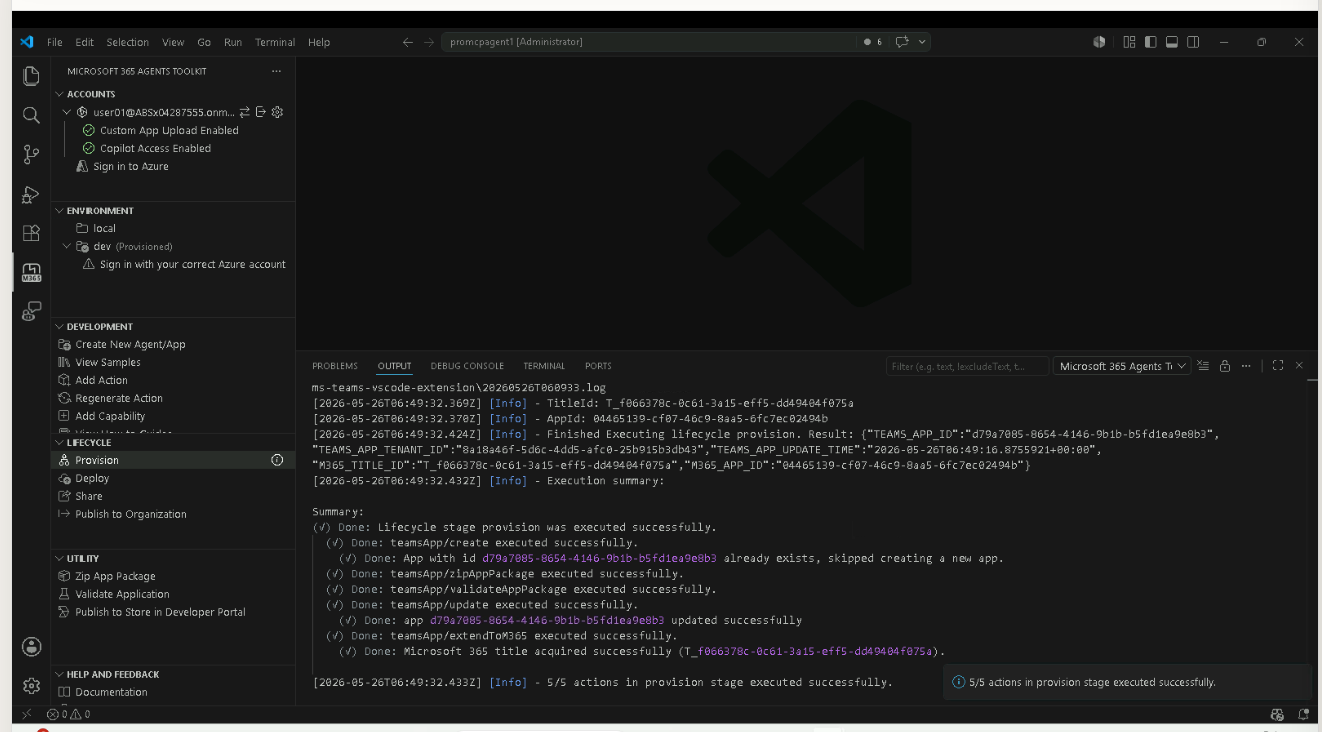This screenshot has width=1322, height=732.
Task: Close the bottom panel
Action: [1300, 366]
